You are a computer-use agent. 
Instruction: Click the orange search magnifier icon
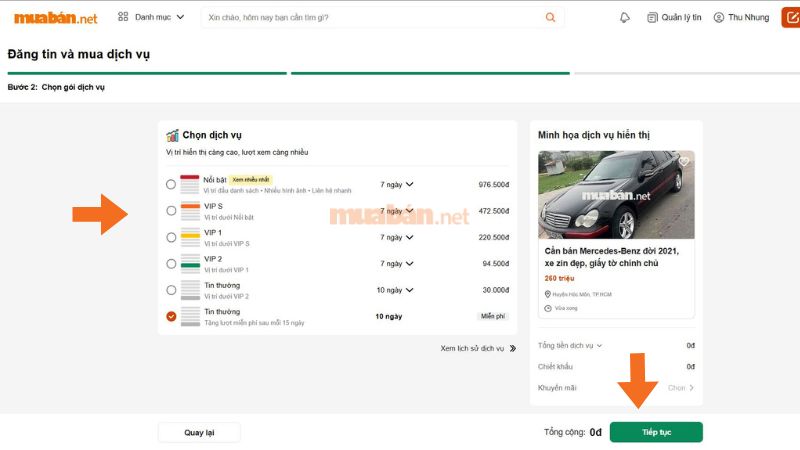tap(550, 17)
